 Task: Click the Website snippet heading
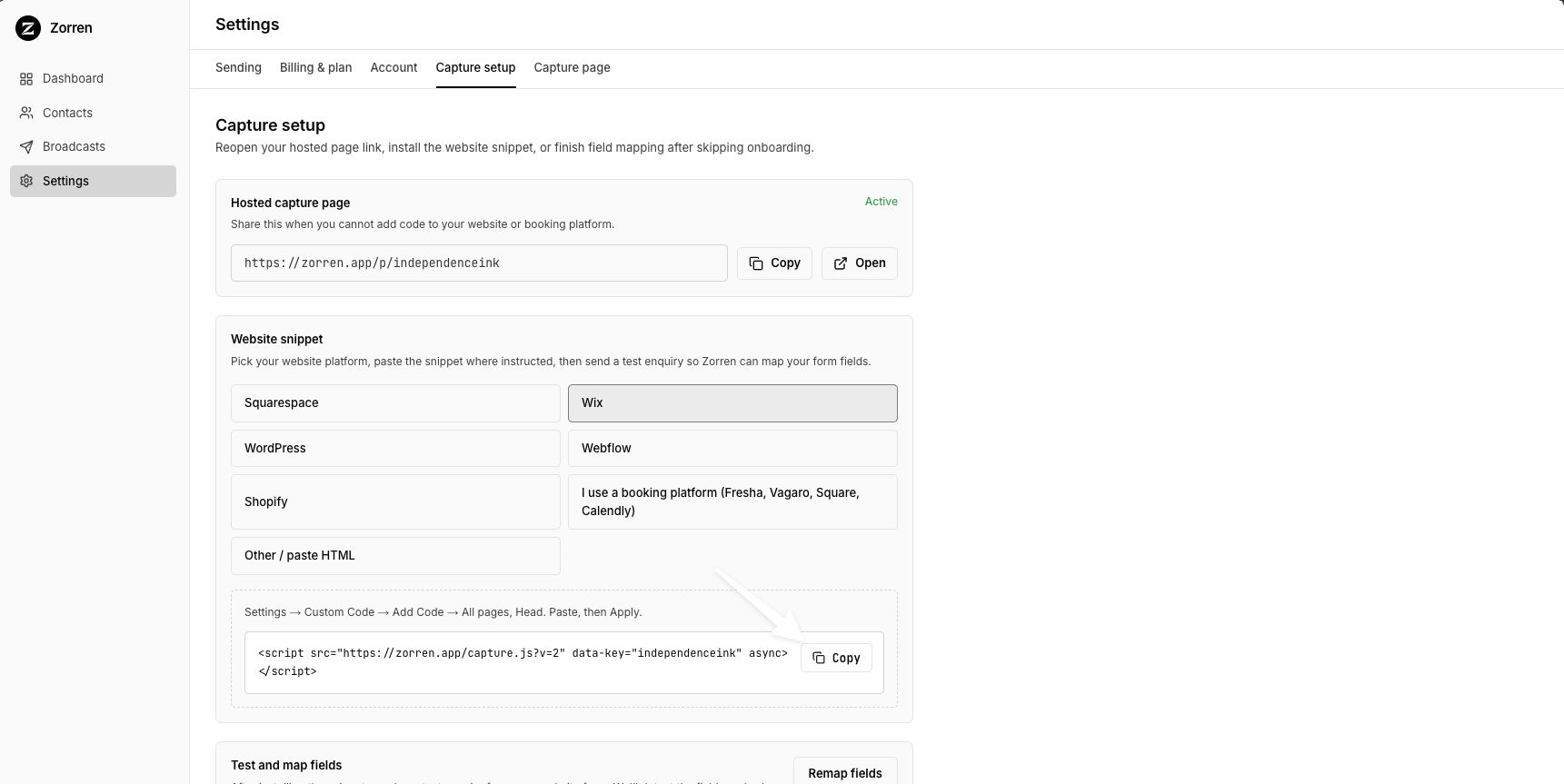276,339
